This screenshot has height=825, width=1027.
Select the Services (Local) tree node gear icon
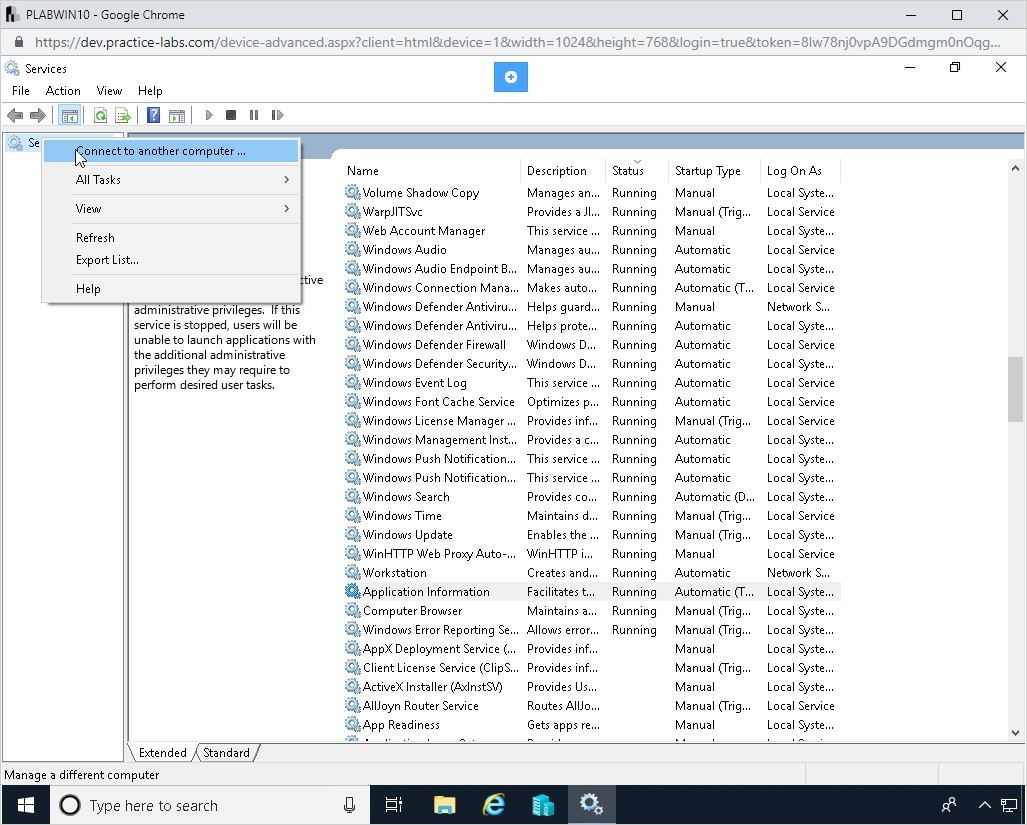(x=15, y=142)
